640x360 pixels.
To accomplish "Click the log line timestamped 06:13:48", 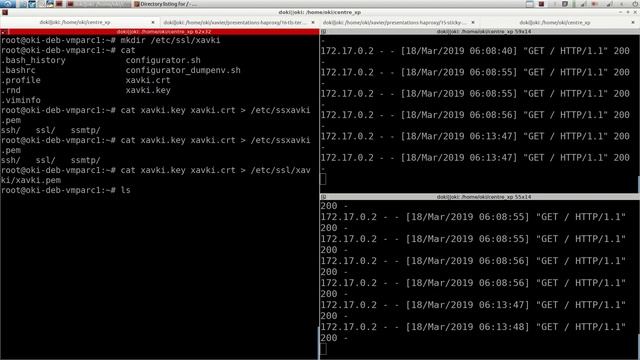I will click(x=473, y=327).
